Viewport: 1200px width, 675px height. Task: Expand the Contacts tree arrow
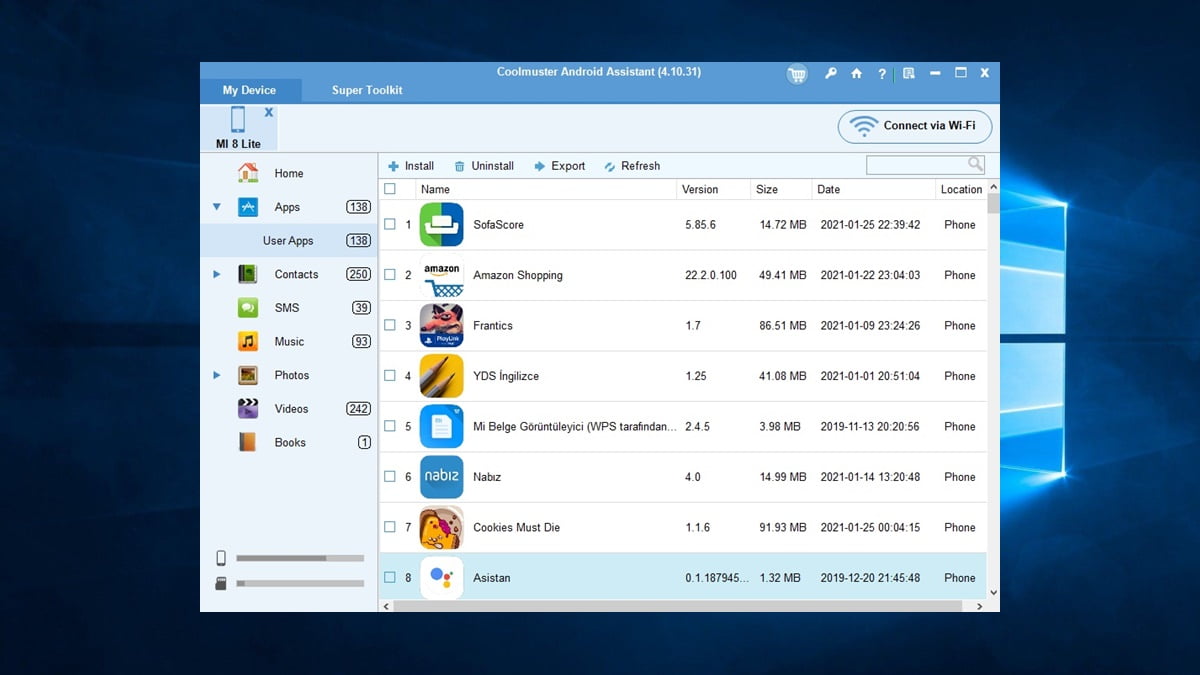pyautogui.click(x=217, y=274)
